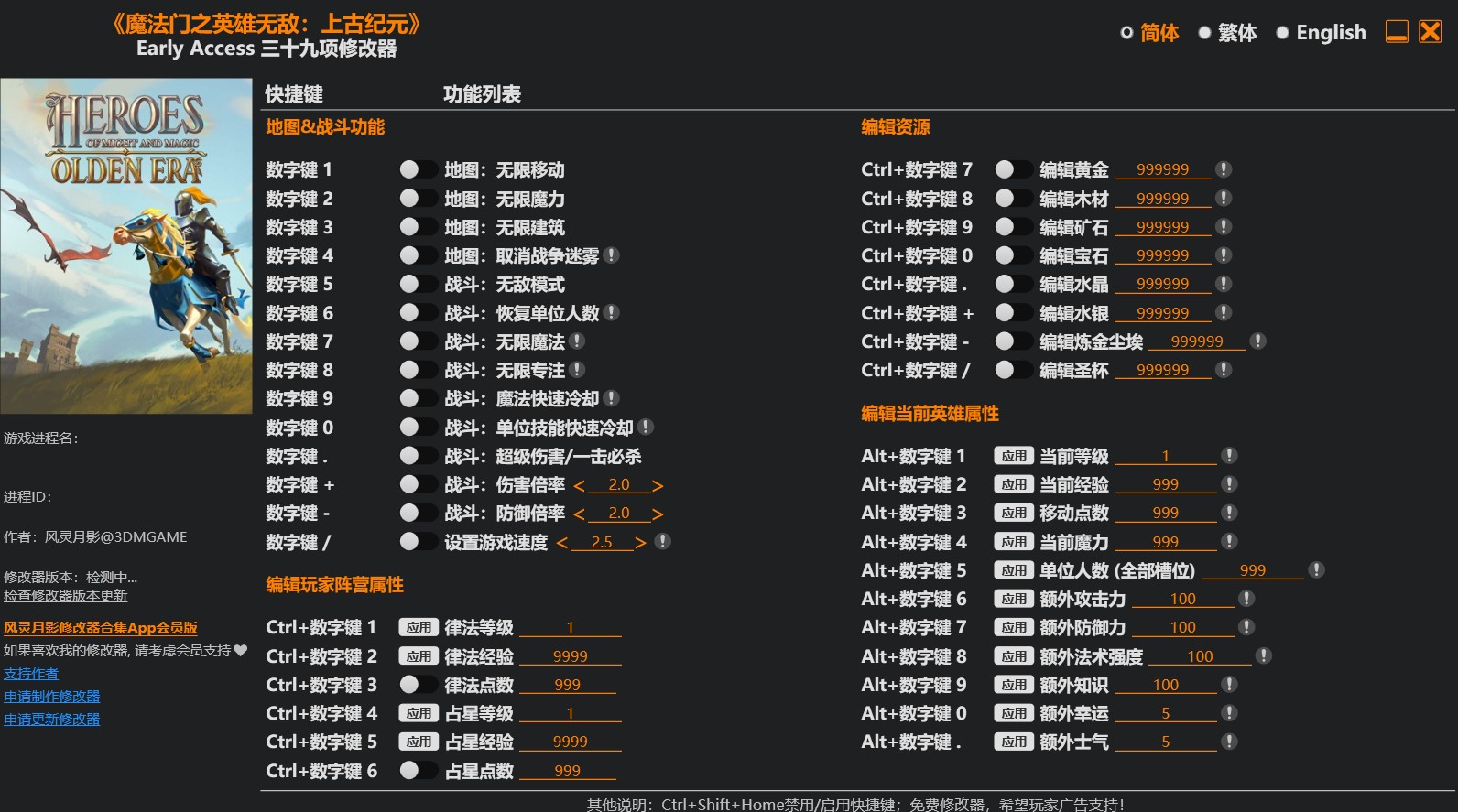
Task: Toggle 战斗: 超级伤害/一击必杀
Action: pos(419,455)
